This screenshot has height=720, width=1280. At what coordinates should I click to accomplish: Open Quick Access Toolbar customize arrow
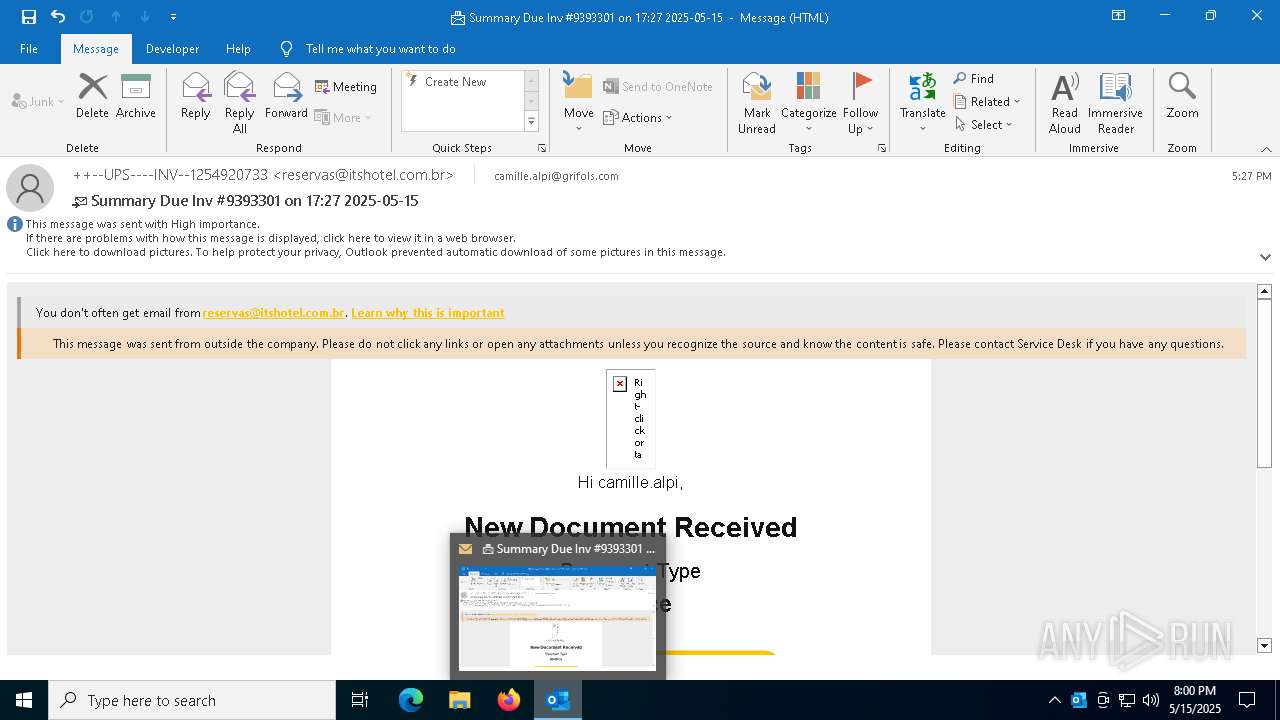[x=173, y=17]
